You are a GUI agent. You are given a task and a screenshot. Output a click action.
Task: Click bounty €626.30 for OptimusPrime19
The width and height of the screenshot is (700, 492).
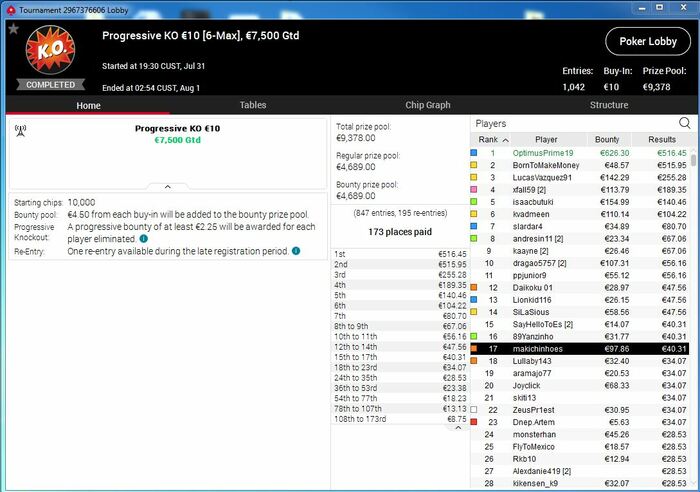click(x=614, y=153)
